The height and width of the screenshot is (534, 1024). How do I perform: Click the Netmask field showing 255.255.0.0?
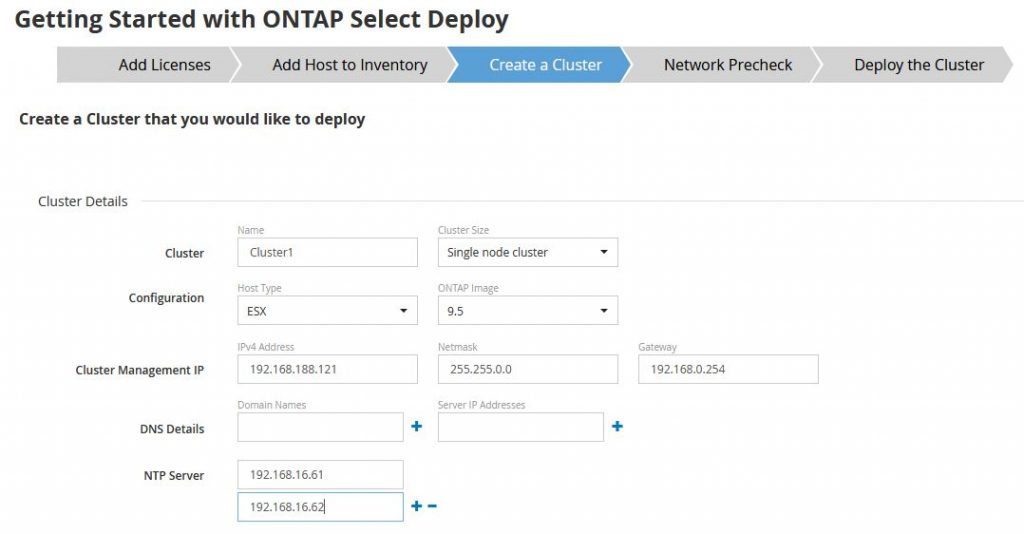528,369
